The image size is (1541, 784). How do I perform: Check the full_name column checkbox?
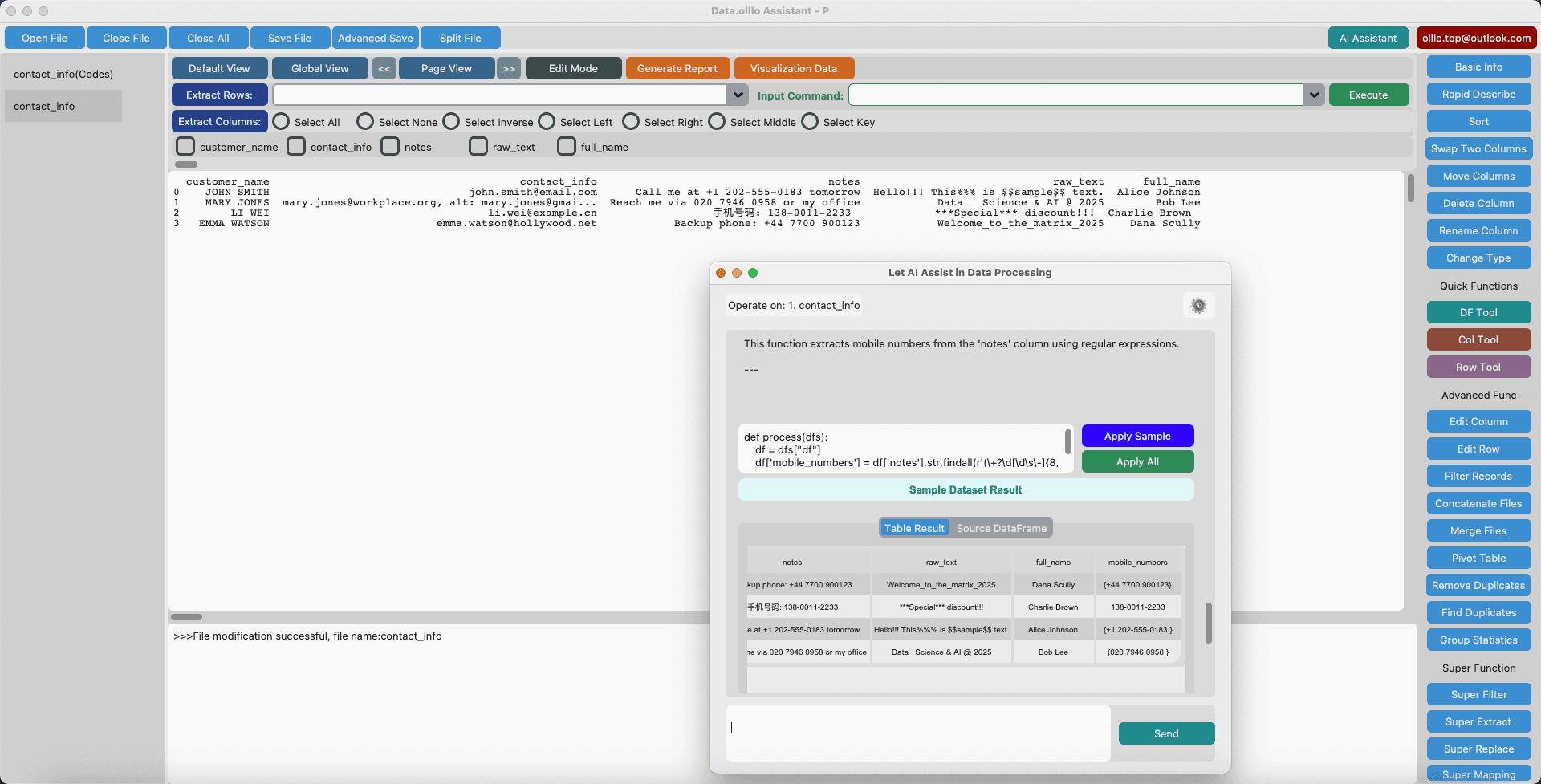[566, 146]
